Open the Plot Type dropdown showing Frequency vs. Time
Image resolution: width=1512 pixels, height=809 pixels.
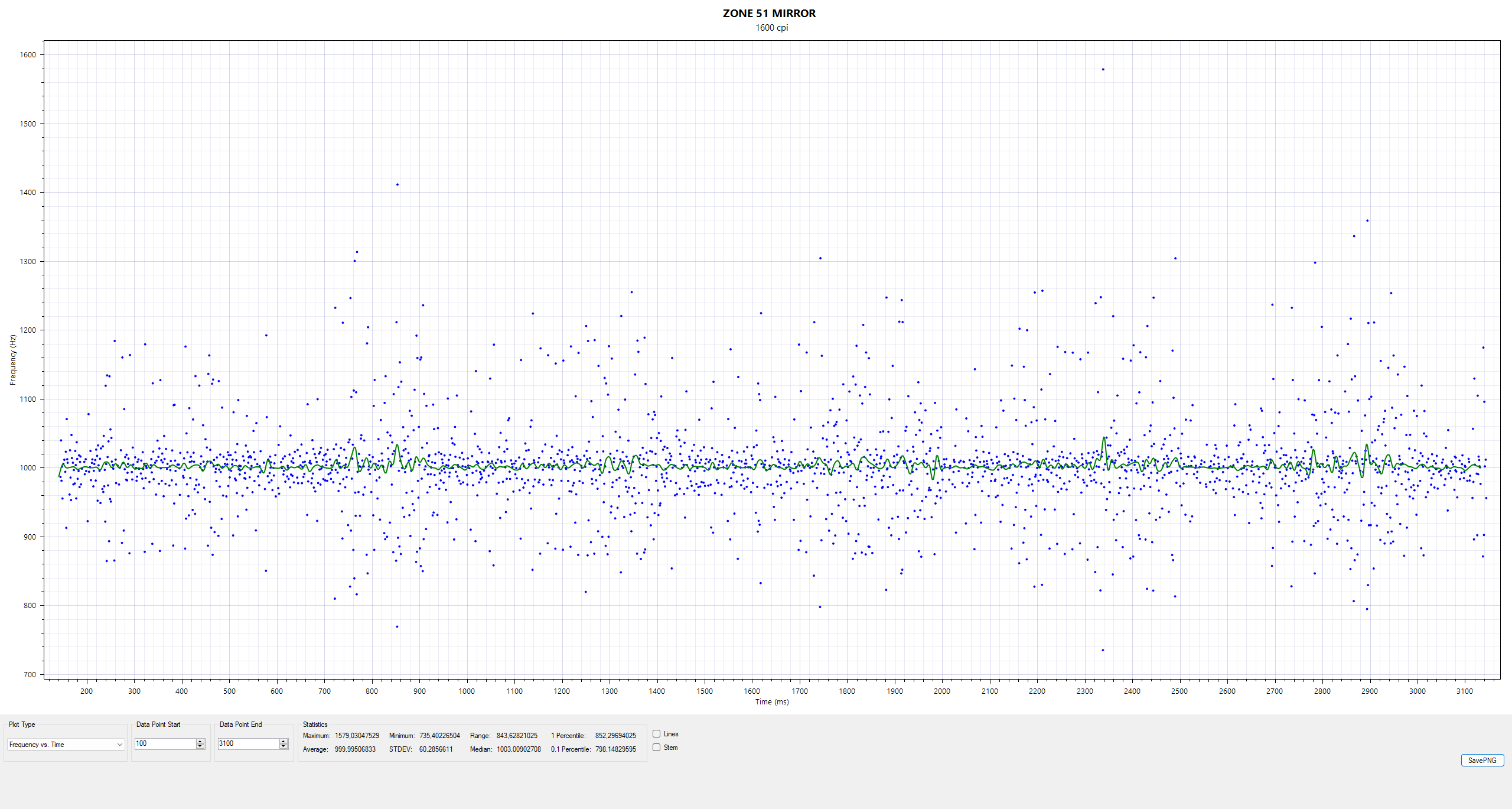click(66, 745)
